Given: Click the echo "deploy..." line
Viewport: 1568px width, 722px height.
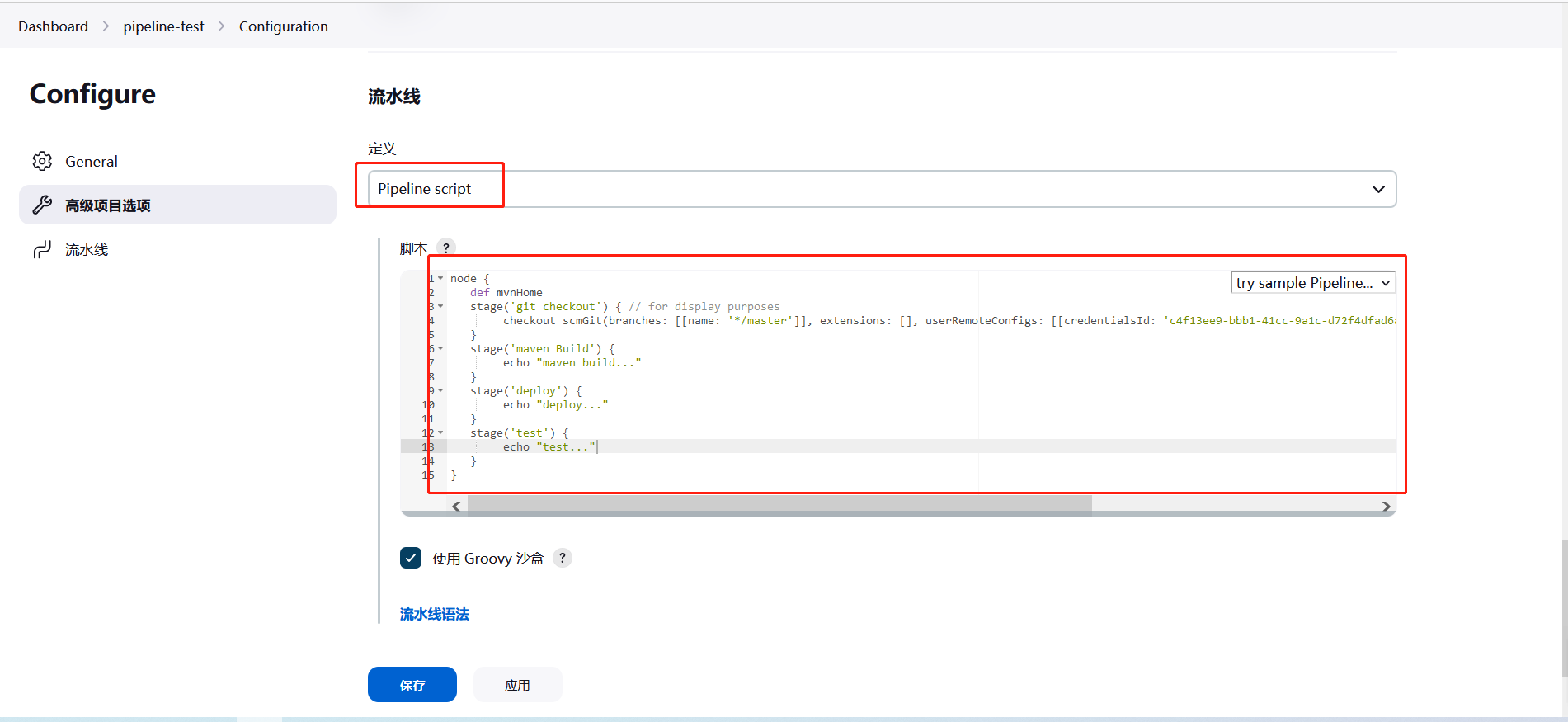Looking at the screenshot, I should (x=555, y=404).
